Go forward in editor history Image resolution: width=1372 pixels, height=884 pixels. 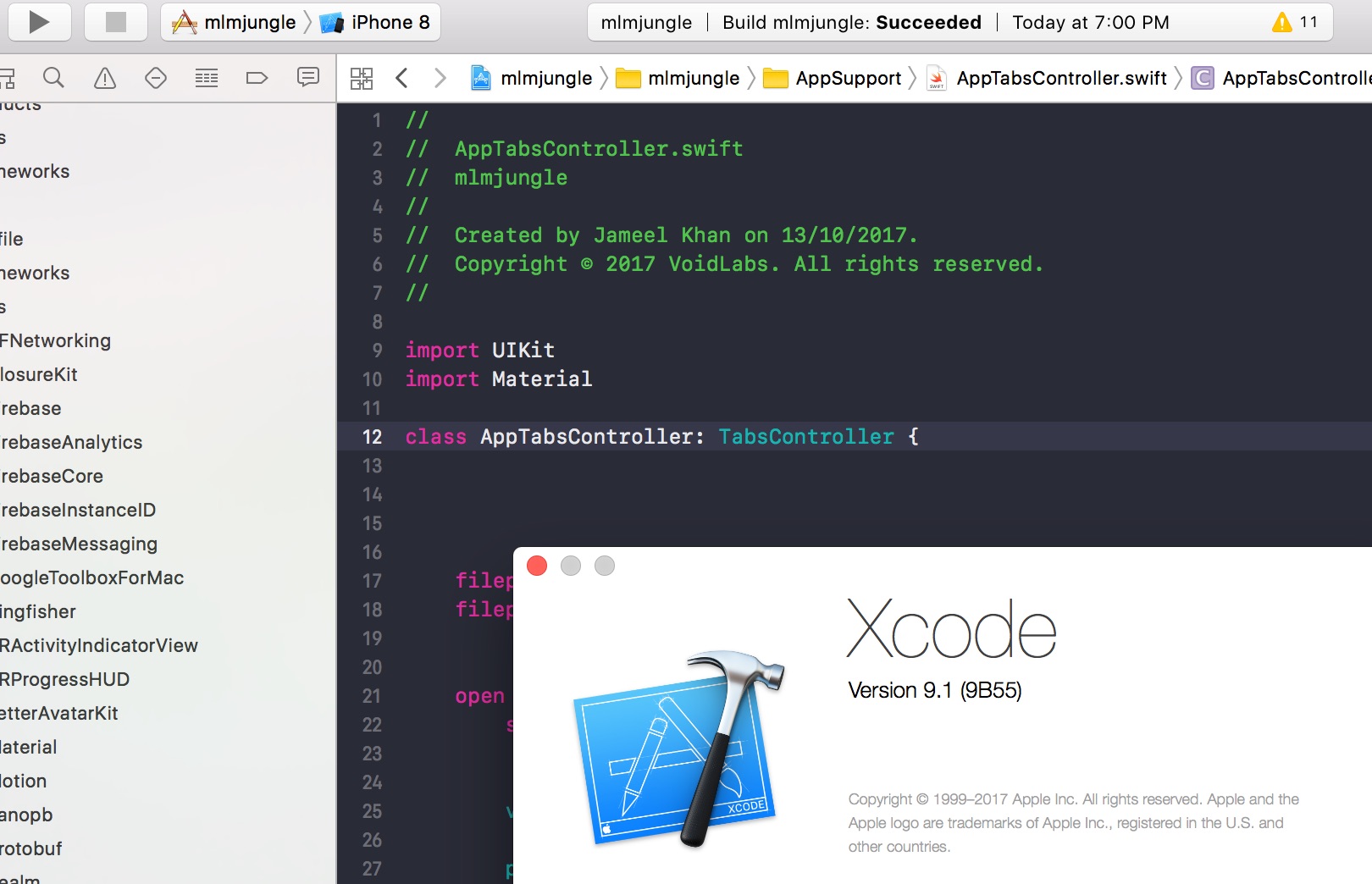pos(440,78)
